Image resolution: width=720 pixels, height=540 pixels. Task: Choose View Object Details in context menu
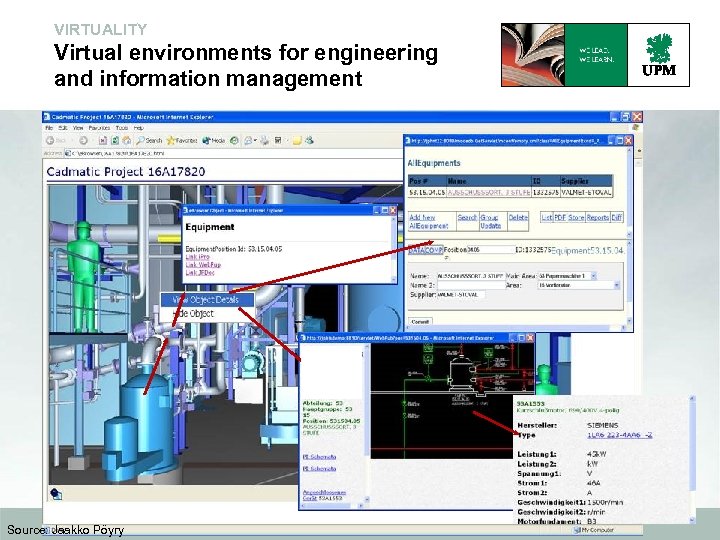point(207,300)
